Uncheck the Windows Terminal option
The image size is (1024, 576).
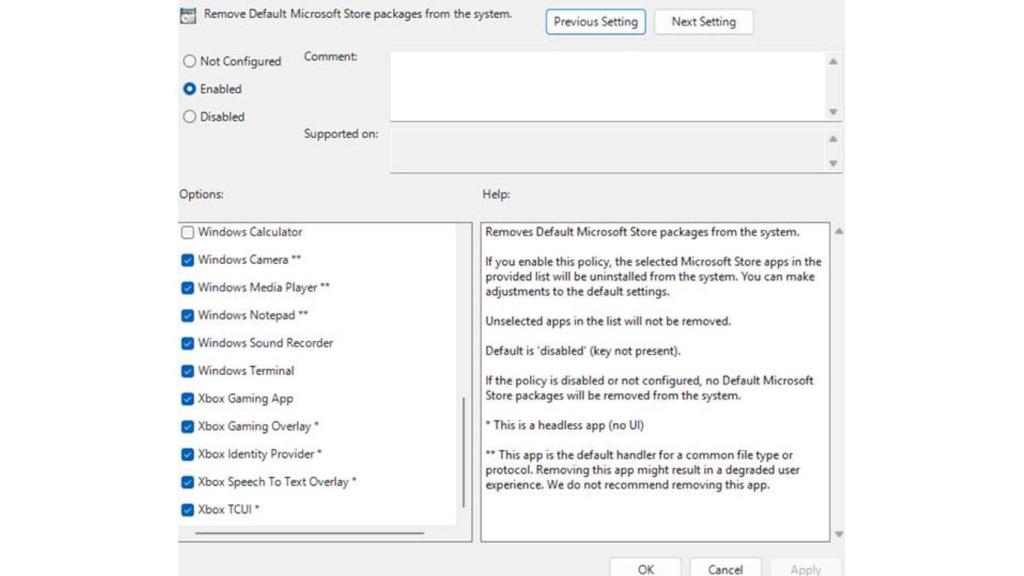[x=186, y=370]
